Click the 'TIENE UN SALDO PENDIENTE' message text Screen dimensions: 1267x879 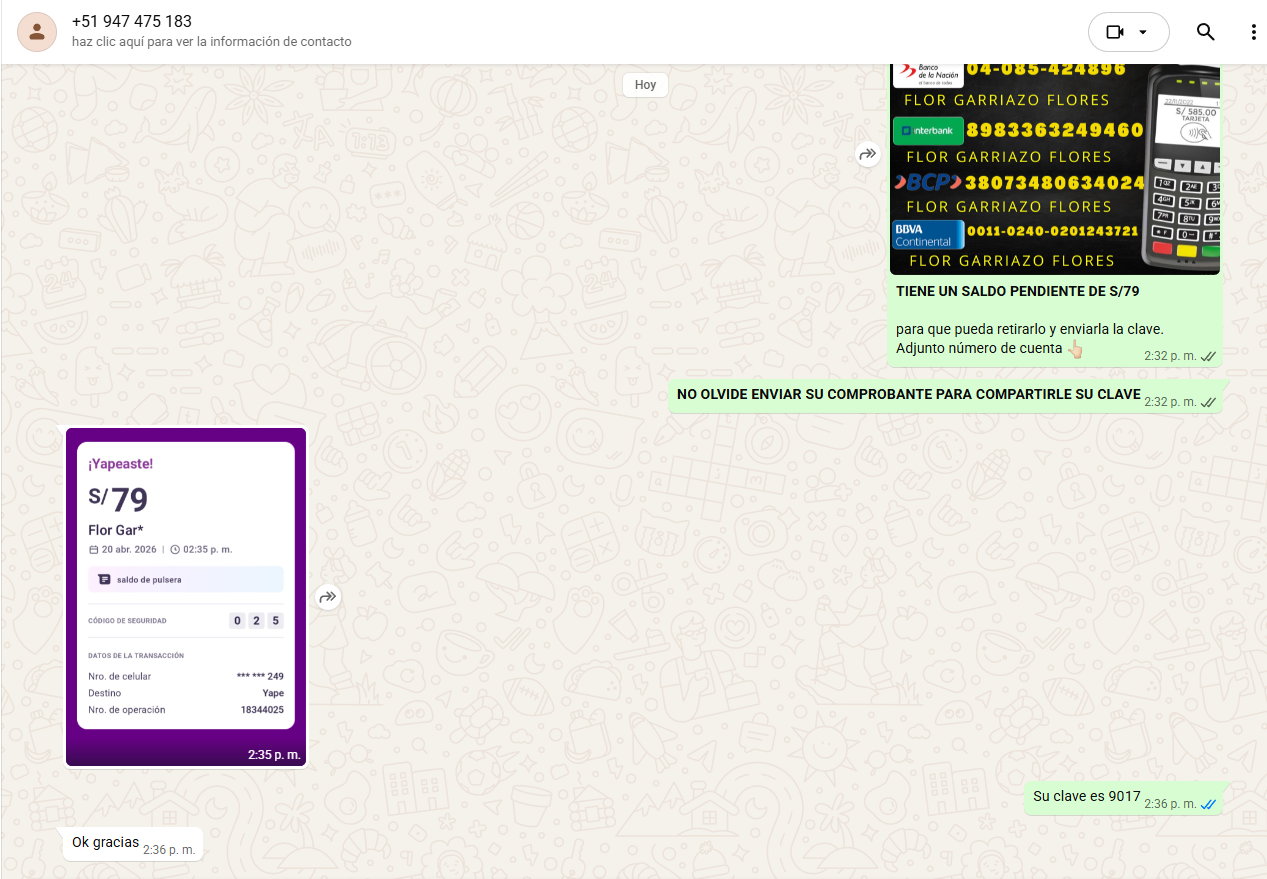1017,291
